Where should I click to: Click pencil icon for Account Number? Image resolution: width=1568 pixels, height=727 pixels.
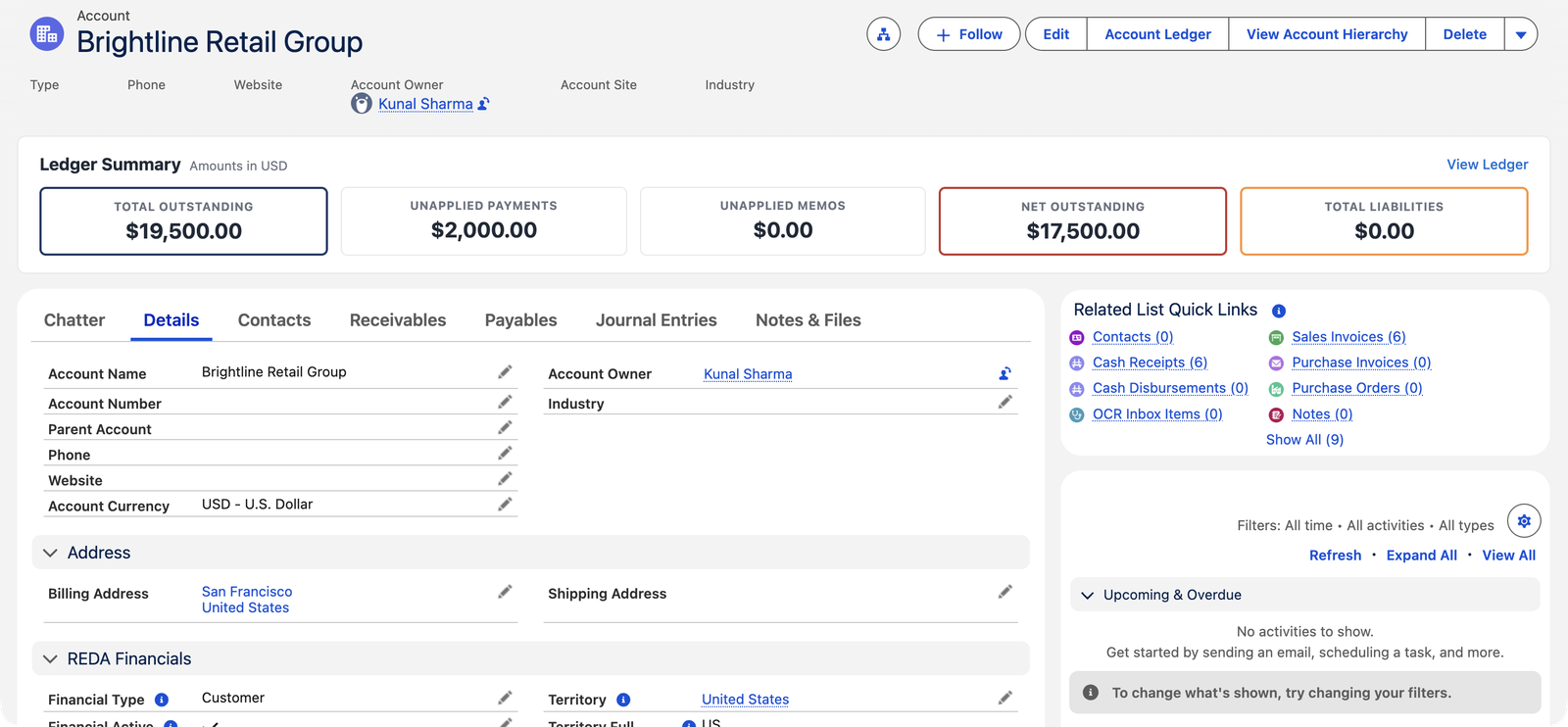pos(505,402)
